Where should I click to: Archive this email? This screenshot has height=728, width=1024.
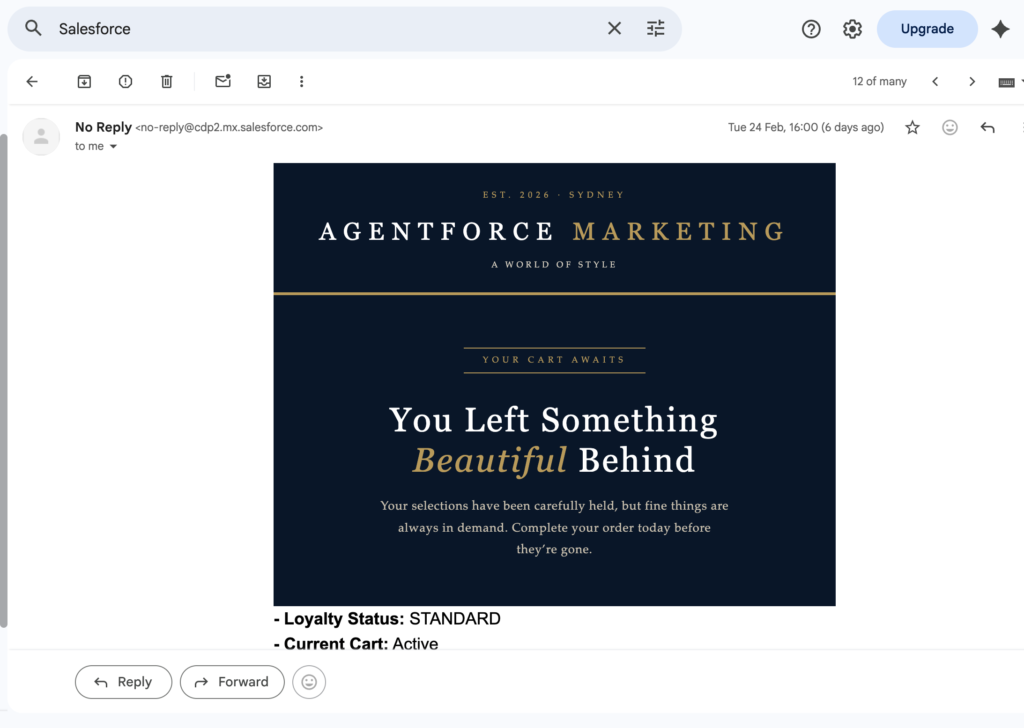point(84,82)
